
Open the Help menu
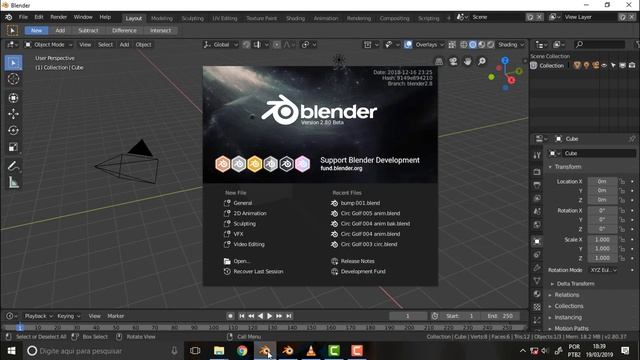(105, 17)
